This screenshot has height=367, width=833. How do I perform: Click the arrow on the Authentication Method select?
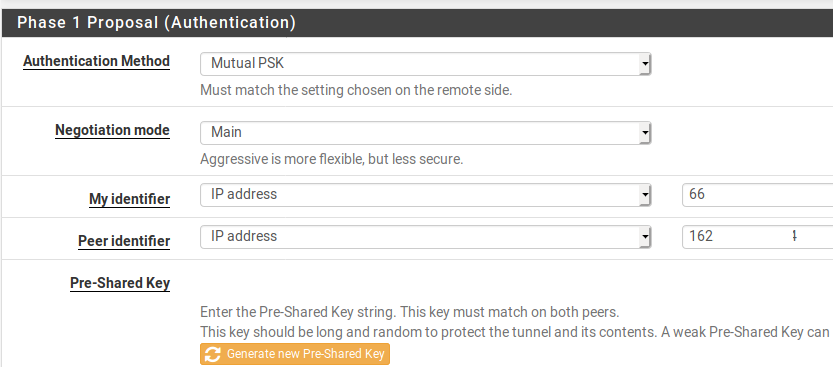click(x=644, y=64)
